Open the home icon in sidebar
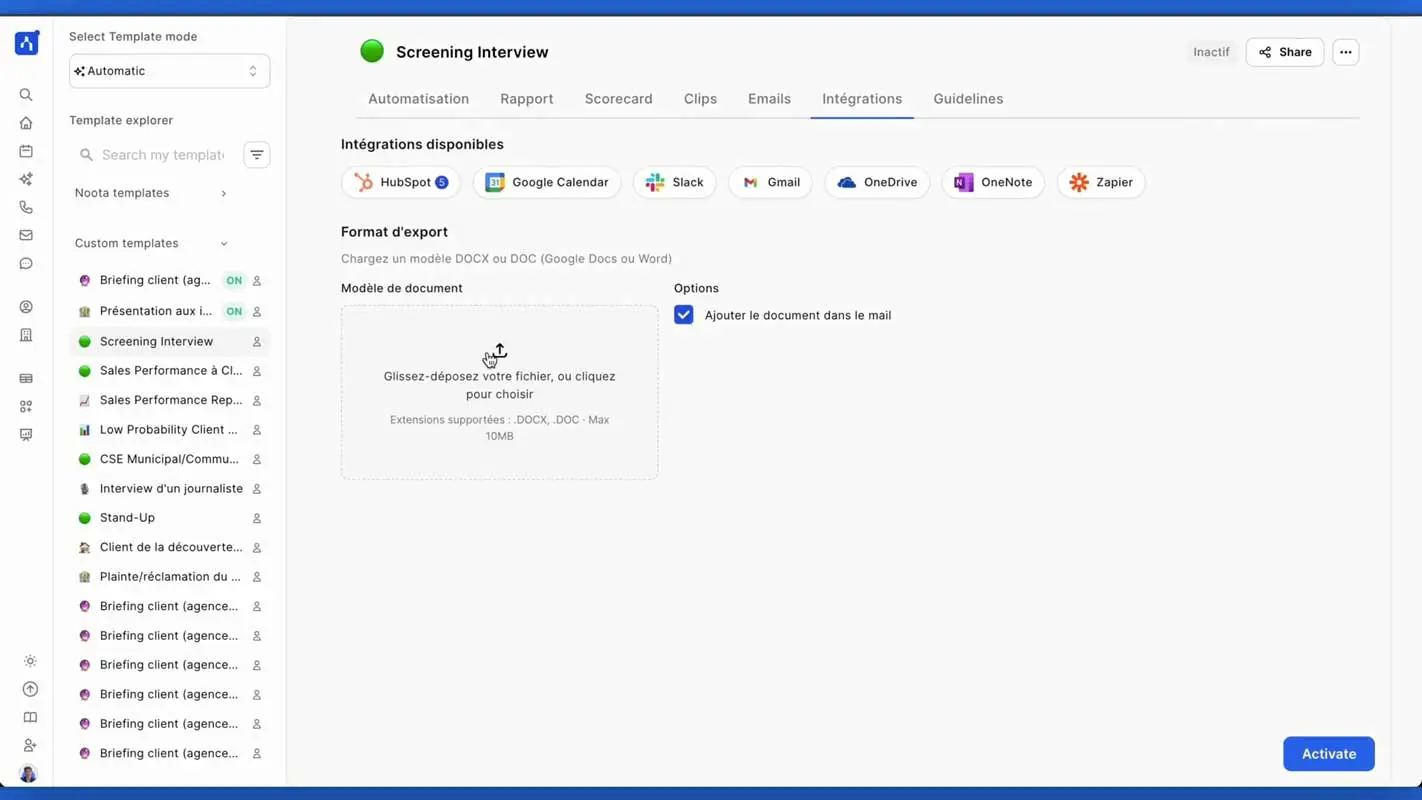Screen dimensions: 1422x800 (26, 123)
